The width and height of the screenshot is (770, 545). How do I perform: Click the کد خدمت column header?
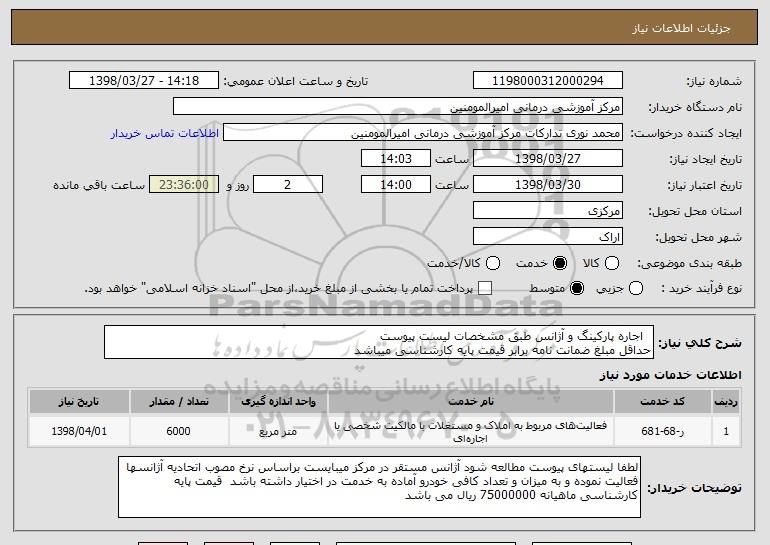click(x=662, y=402)
